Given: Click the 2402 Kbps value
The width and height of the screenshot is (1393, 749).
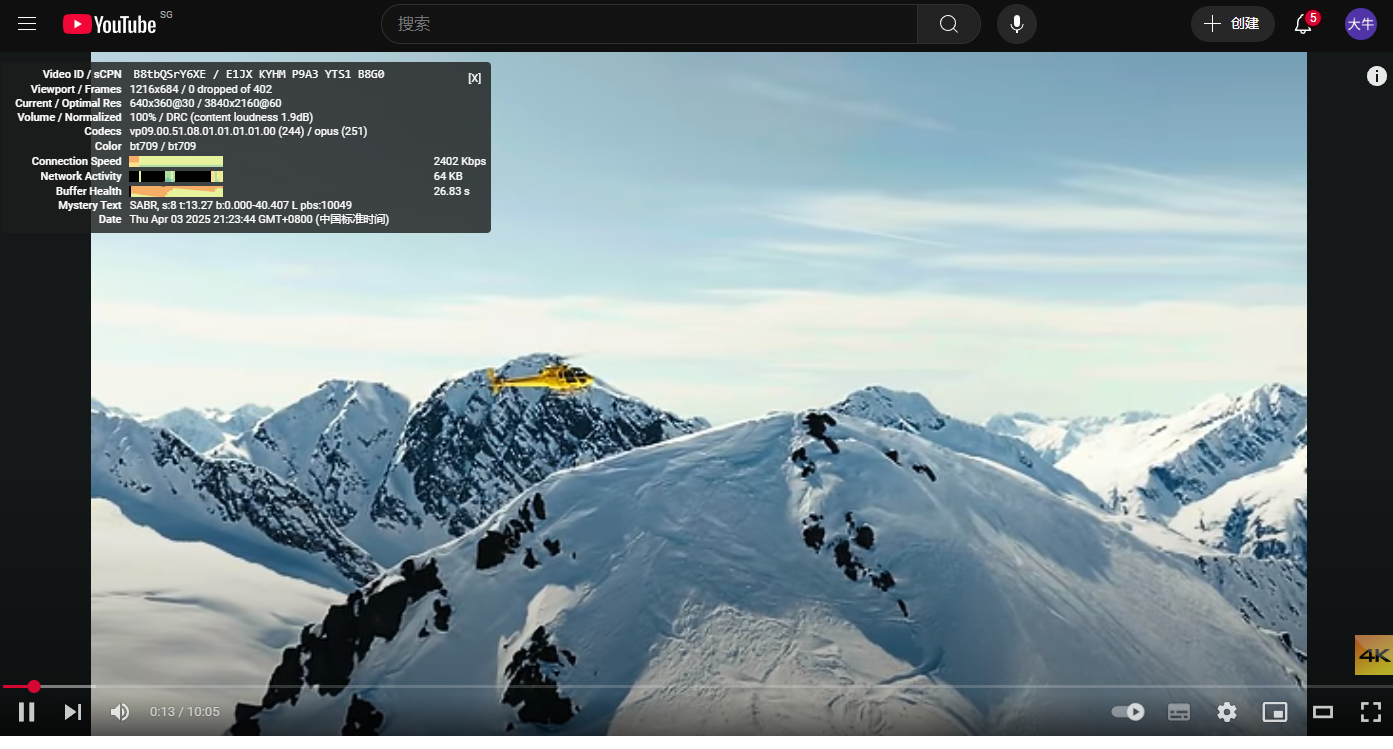Looking at the screenshot, I should 460,161.
